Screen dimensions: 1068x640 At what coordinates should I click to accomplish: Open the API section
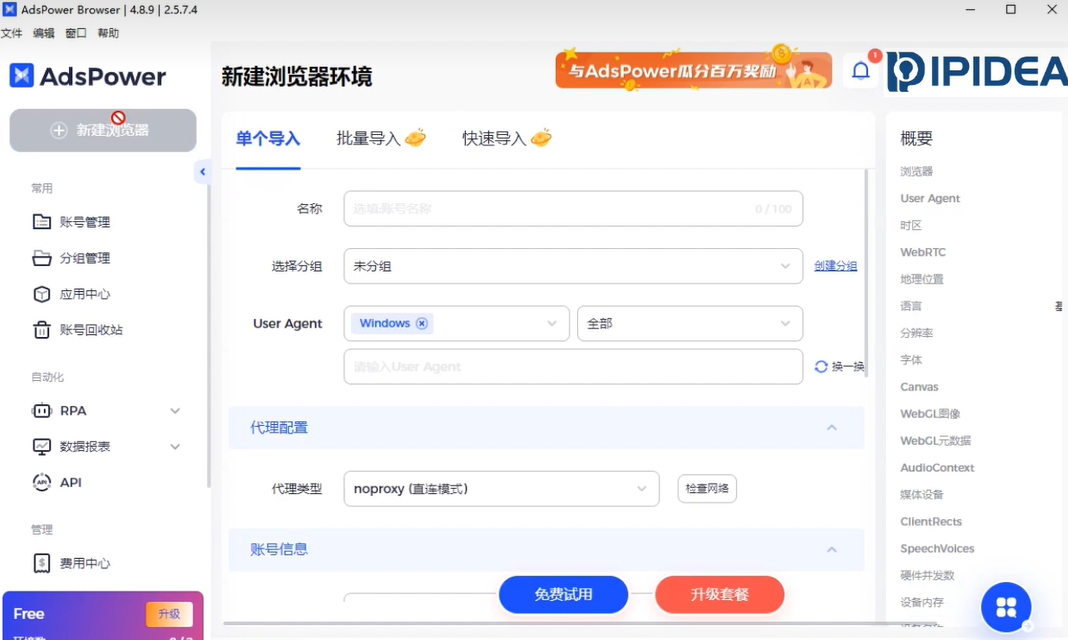click(57, 482)
